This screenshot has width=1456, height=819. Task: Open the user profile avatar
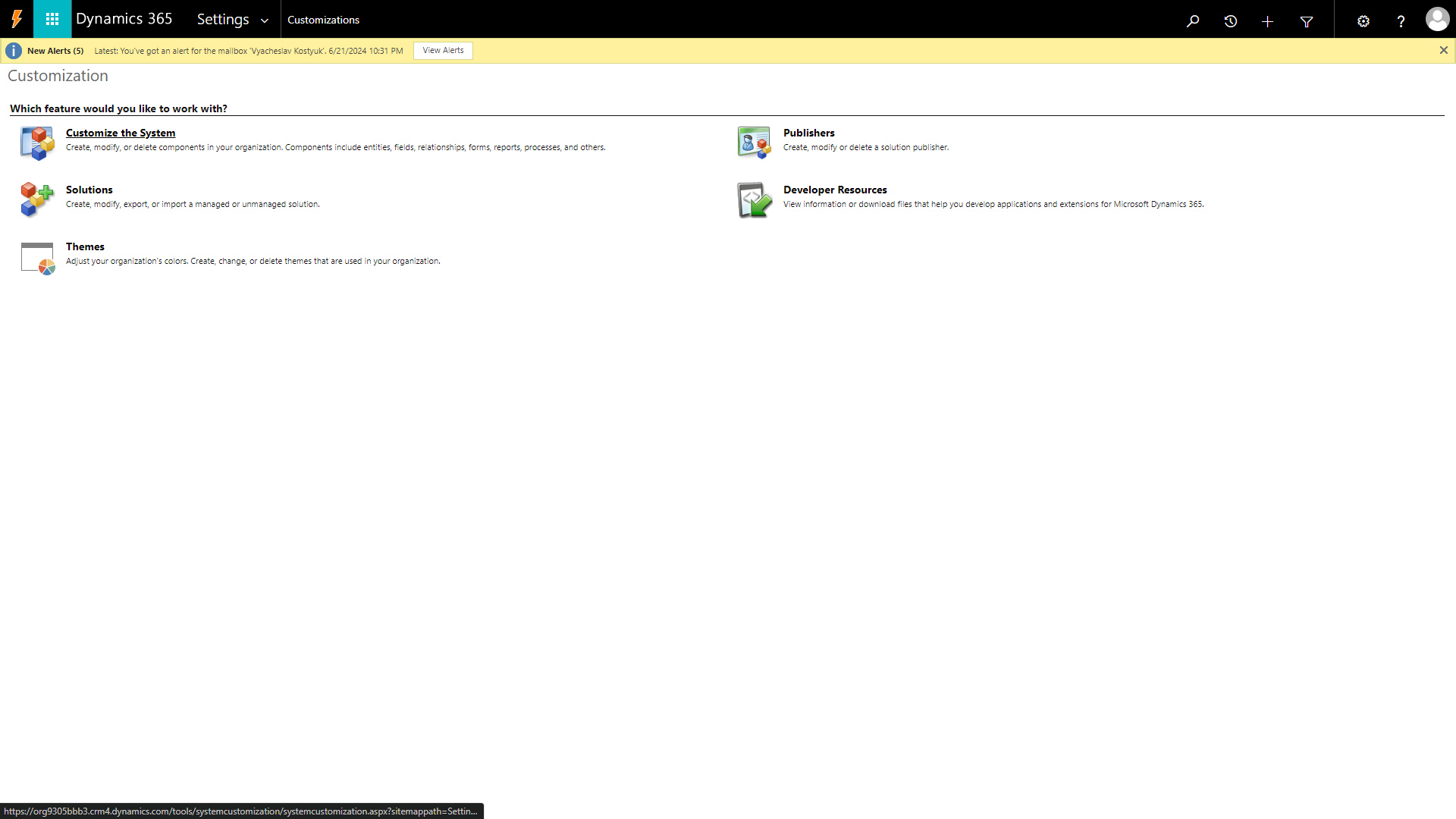point(1437,19)
